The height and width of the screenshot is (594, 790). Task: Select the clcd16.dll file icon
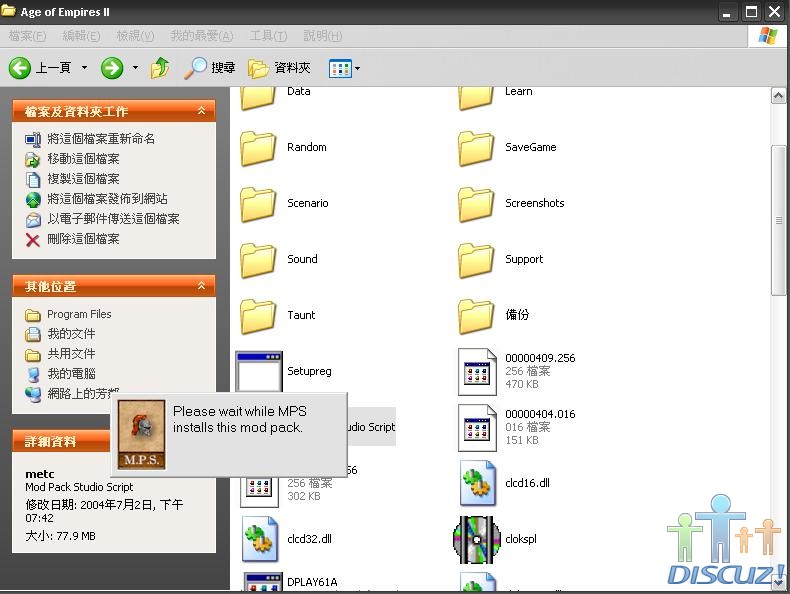pyautogui.click(x=476, y=483)
